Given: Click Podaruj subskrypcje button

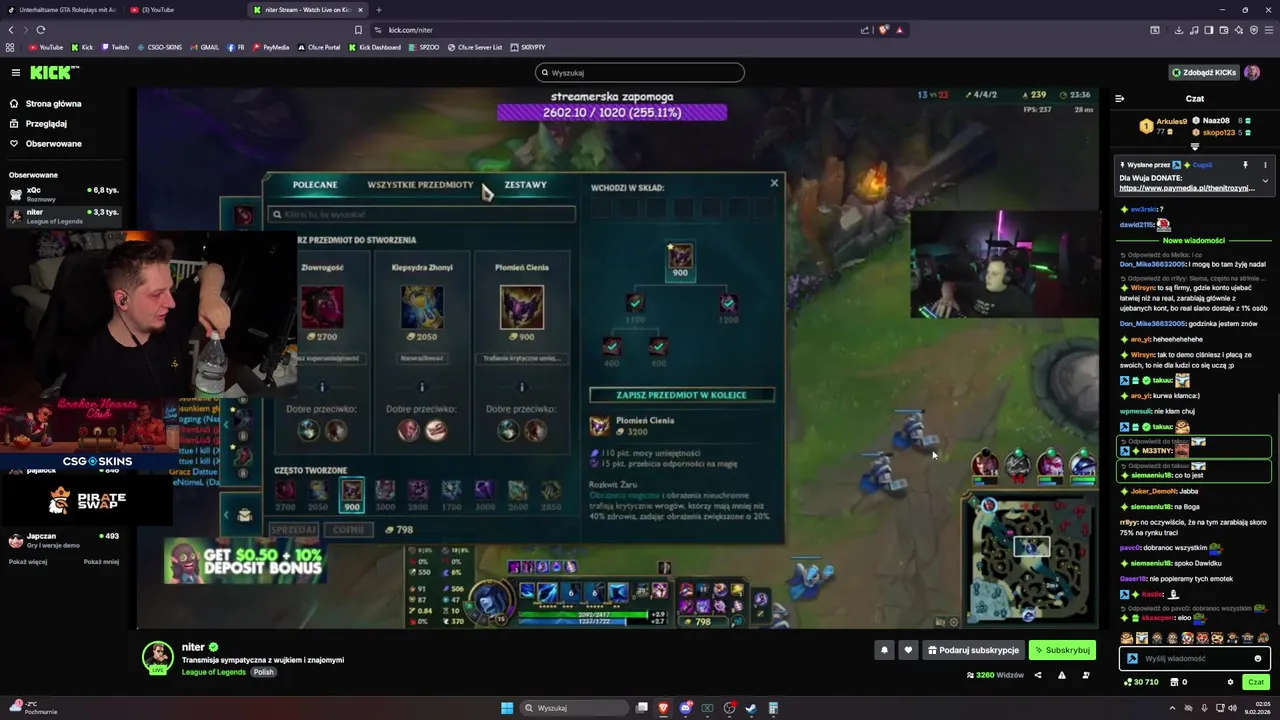Looking at the screenshot, I should point(973,650).
